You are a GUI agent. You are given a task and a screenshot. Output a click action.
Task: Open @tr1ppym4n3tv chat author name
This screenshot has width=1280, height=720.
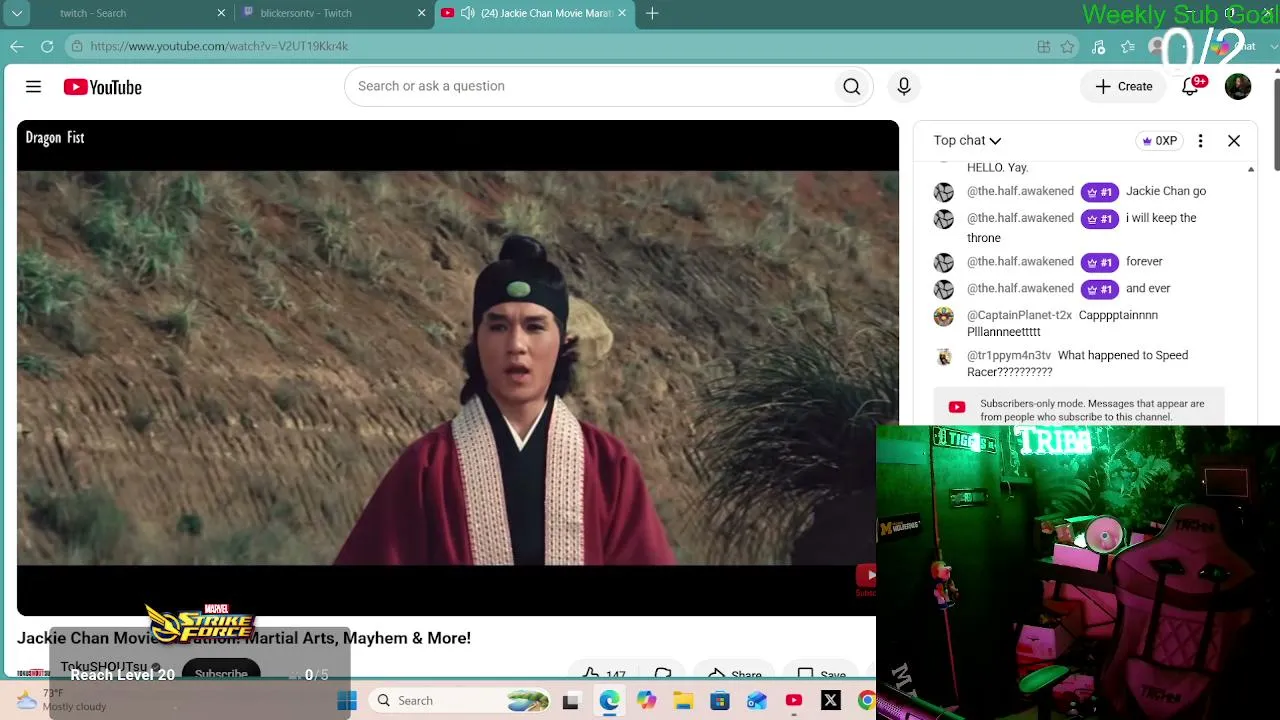coord(1009,355)
